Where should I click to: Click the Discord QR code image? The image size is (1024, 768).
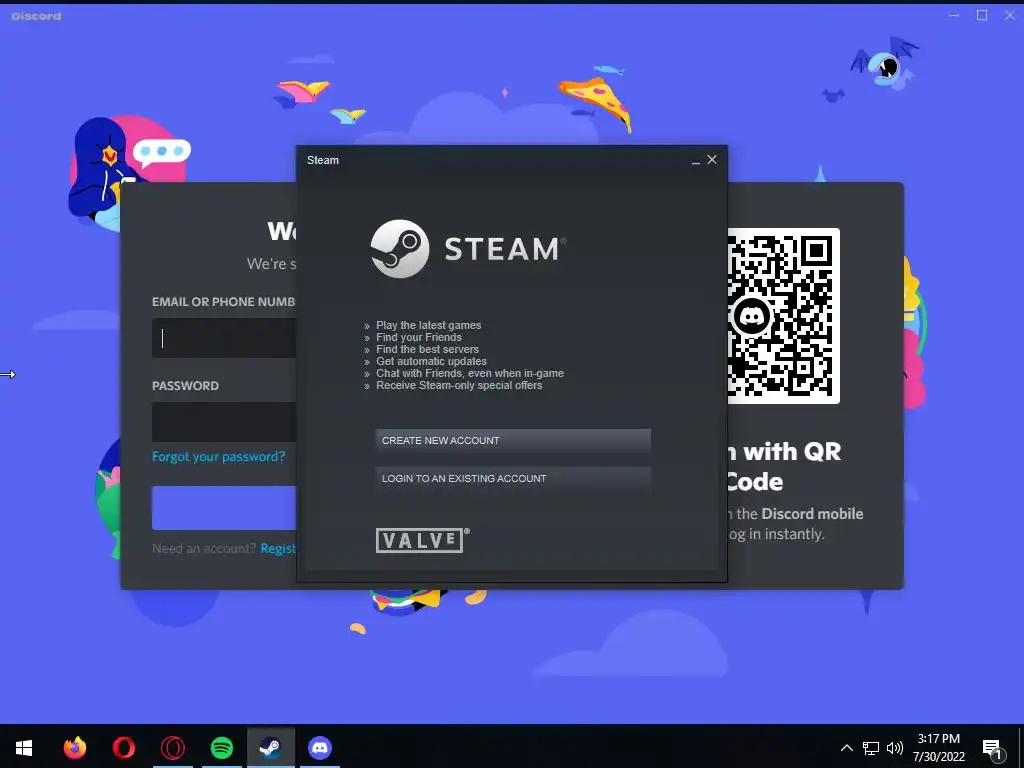(x=784, y=315)
